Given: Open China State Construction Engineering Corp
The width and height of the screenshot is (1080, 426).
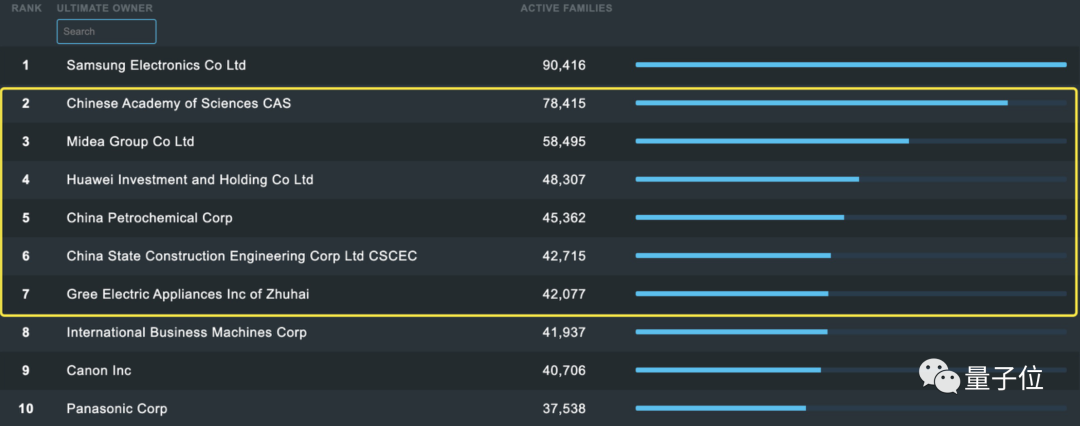Looking at the screenshot, I should point(241,256).
